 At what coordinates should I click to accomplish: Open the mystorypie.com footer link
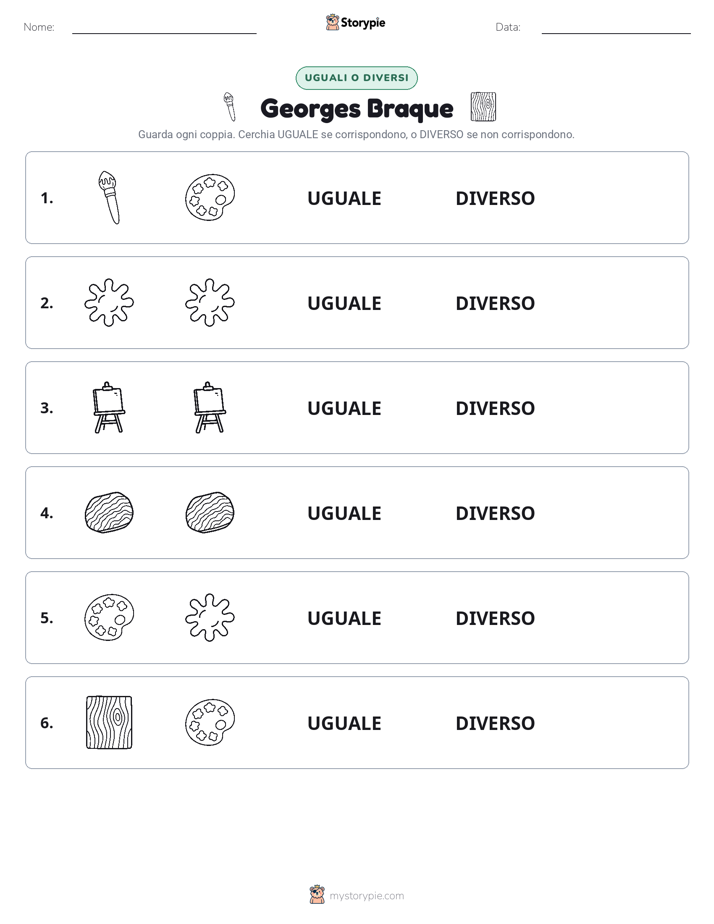pos(357,895)
